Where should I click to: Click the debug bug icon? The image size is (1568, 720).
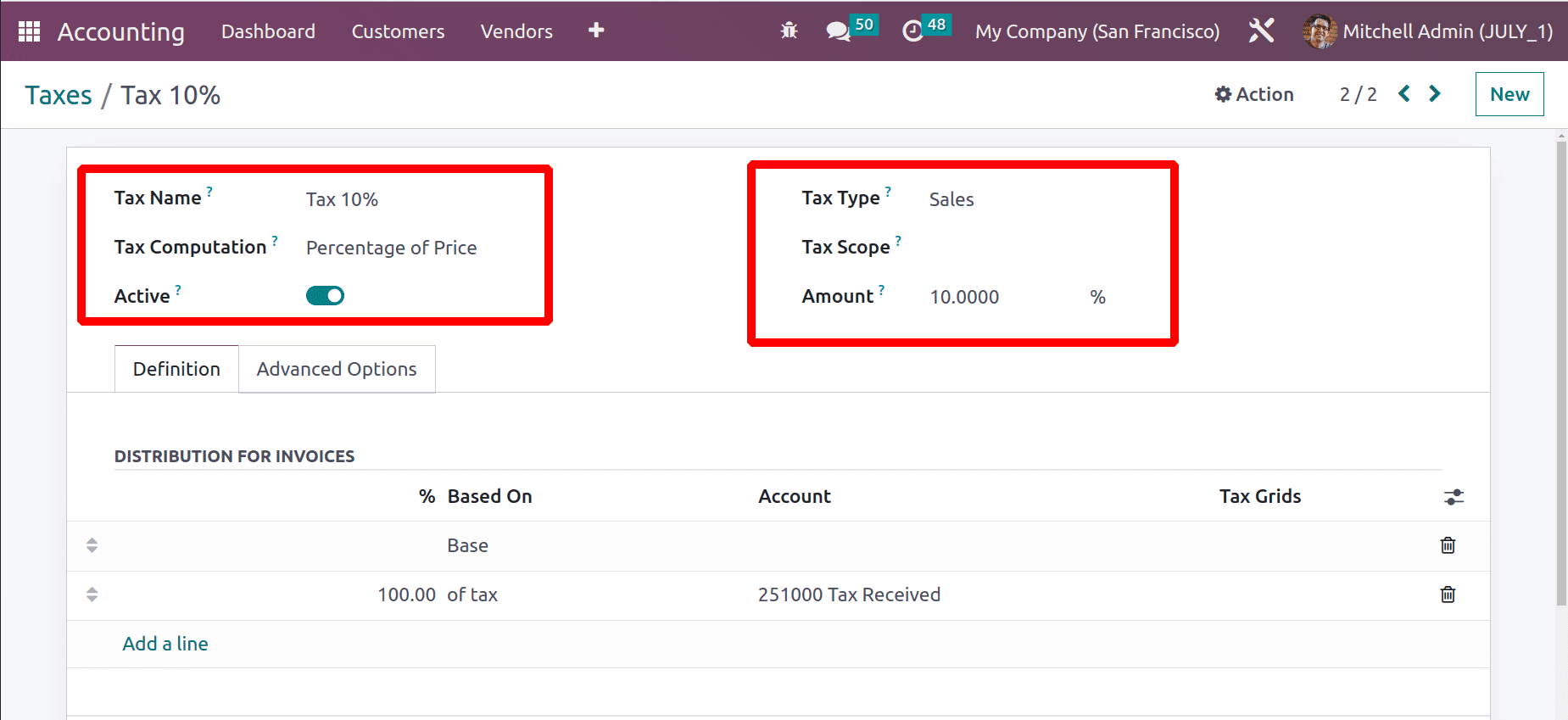(x=789, y=31)
